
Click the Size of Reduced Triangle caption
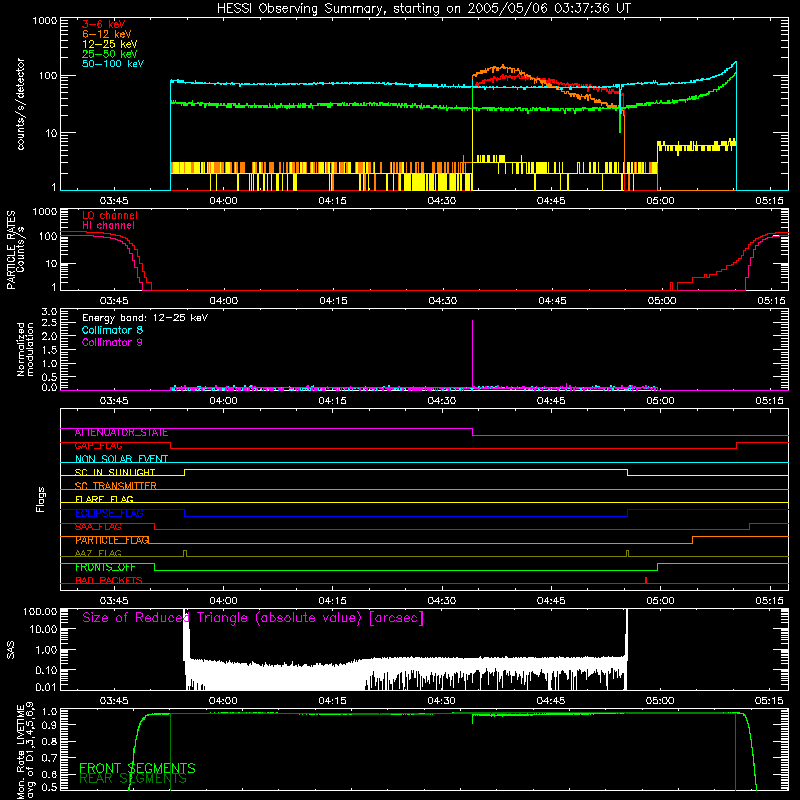click(253, 618)
